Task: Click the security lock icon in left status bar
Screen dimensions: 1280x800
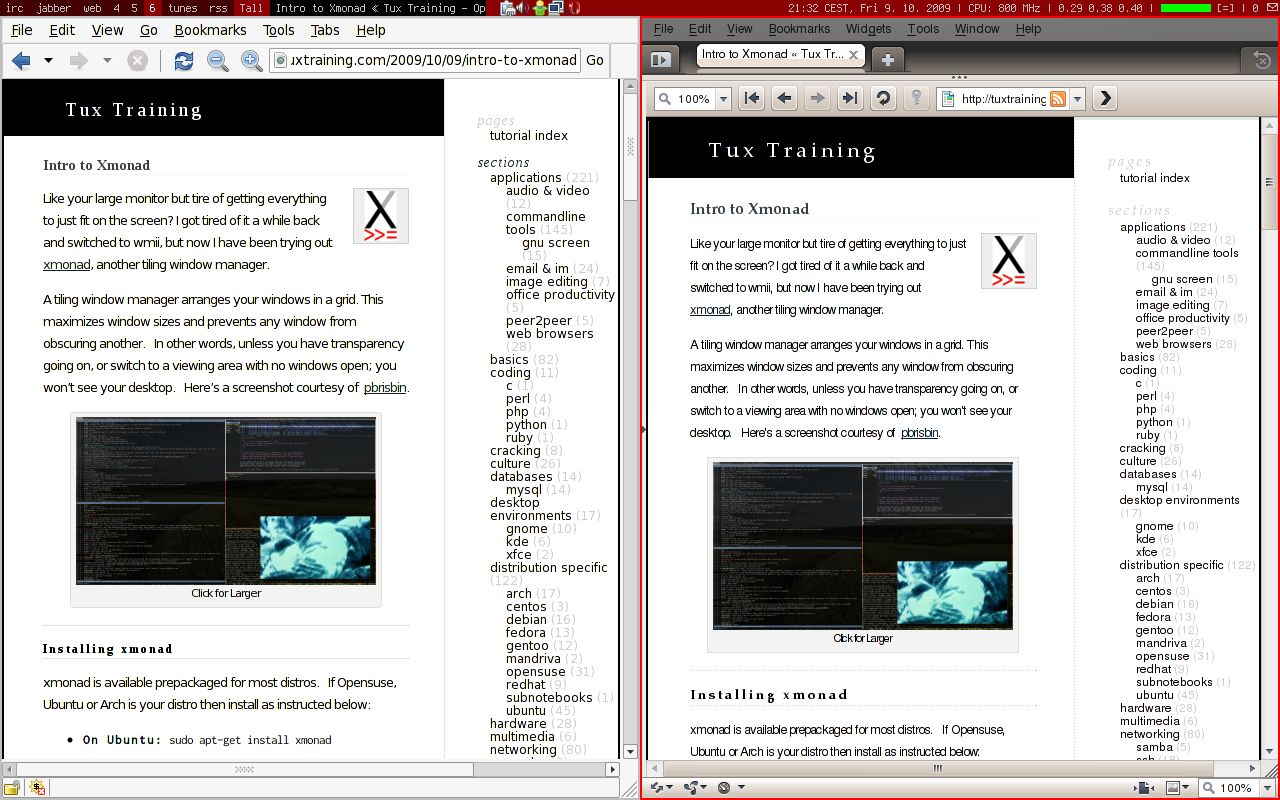Action: tap(12, 787)
